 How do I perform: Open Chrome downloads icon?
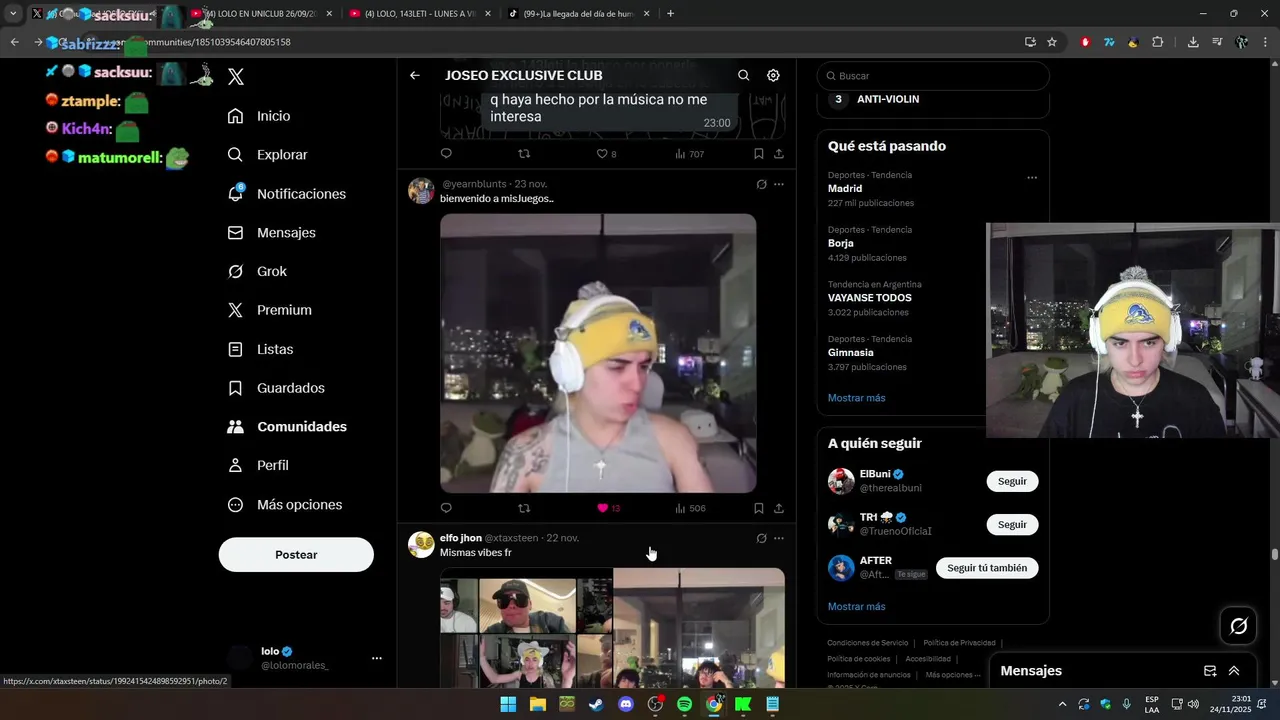tap(1193, 42)
